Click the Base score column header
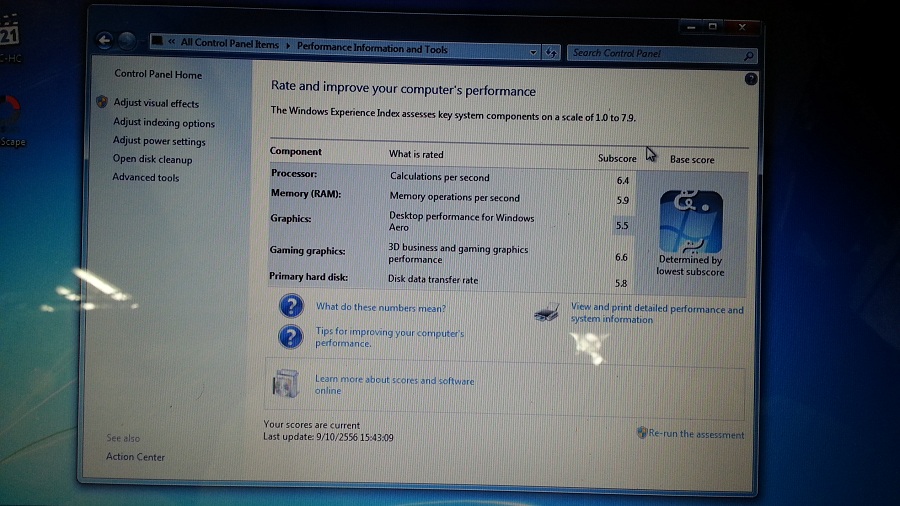Viewport: 900px width, 506px height. 692,159
